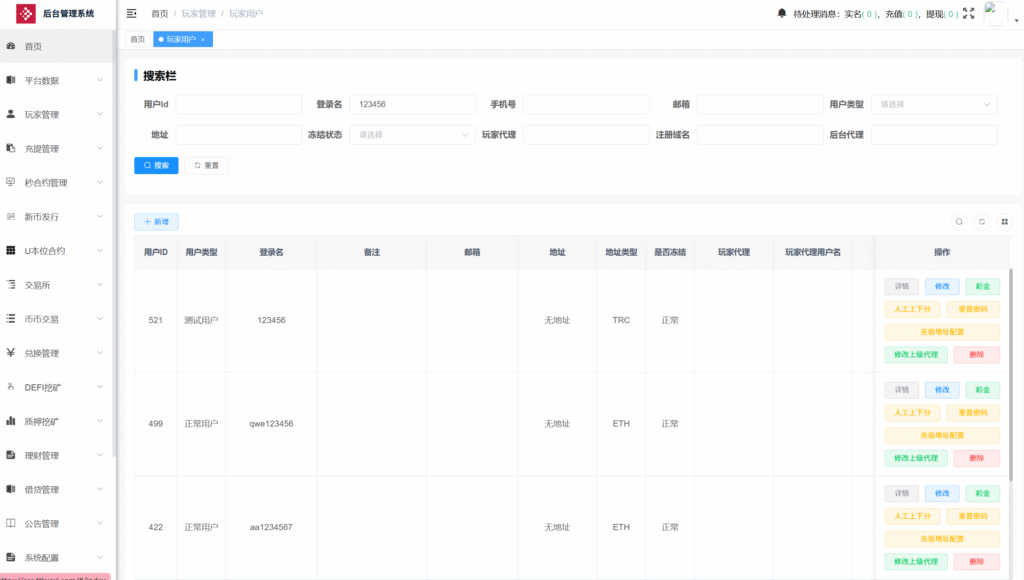Click the 首页 dashboard icon in sidebar
This screenshot has width=1024, height=580.
(11, 46)
